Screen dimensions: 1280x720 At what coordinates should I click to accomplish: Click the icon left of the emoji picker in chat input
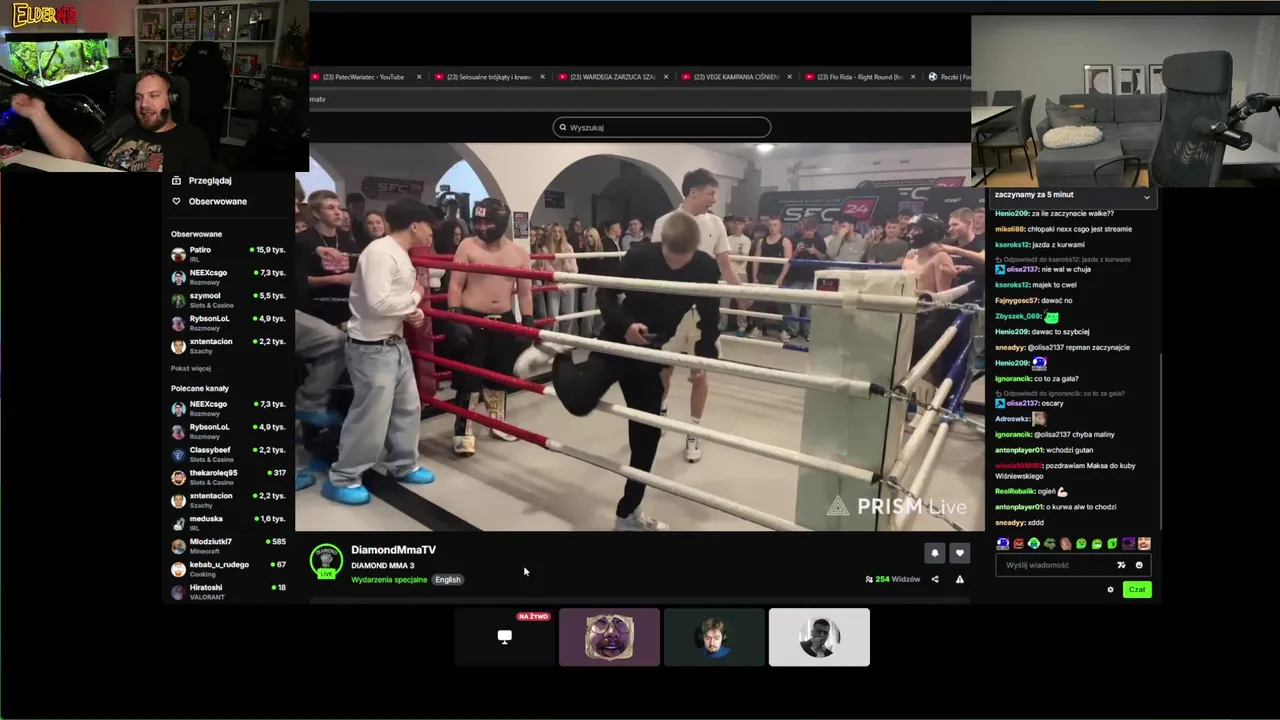1121,565
